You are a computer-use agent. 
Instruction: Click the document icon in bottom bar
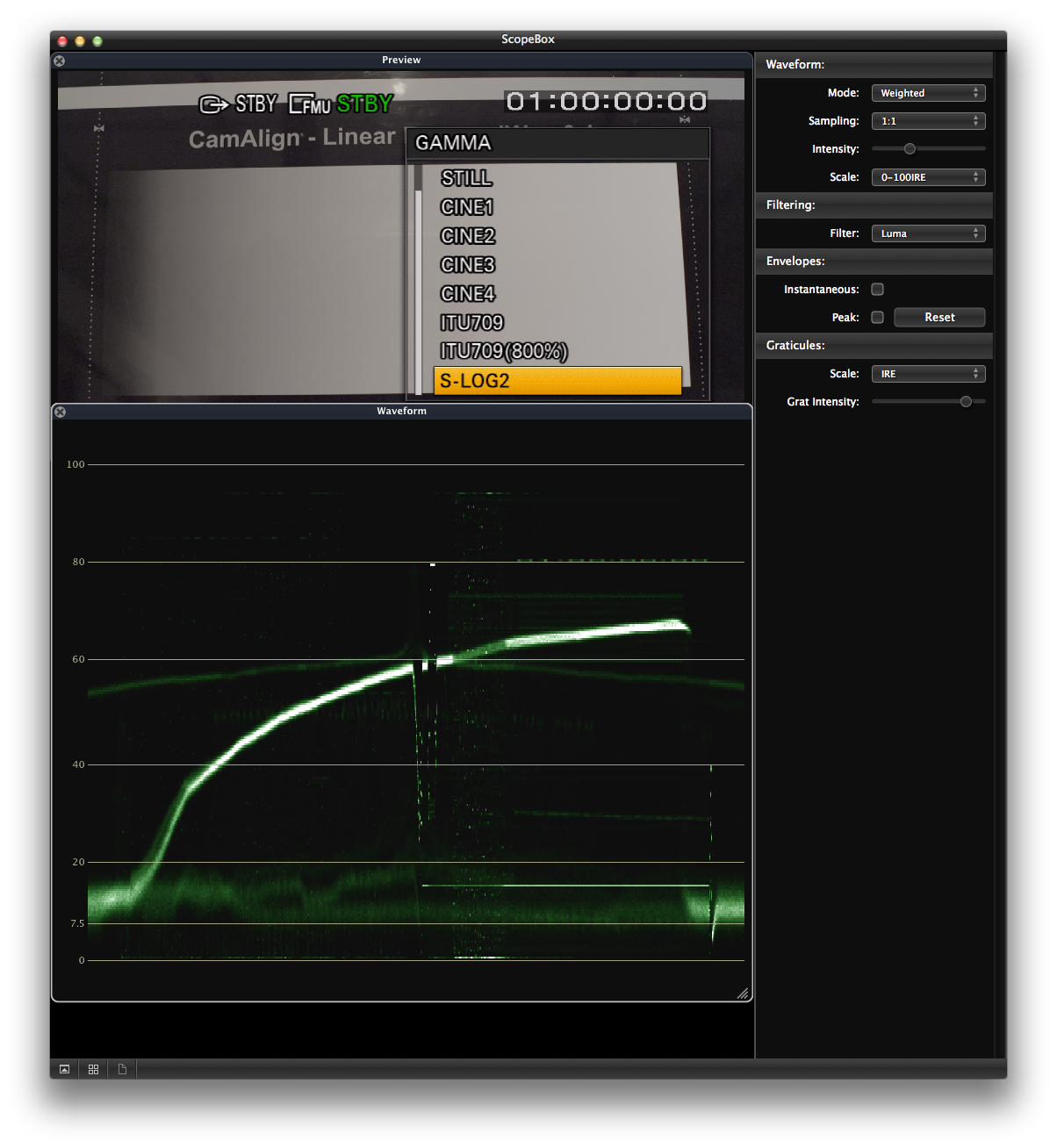pyautogui.click(x=122, y=1069)
